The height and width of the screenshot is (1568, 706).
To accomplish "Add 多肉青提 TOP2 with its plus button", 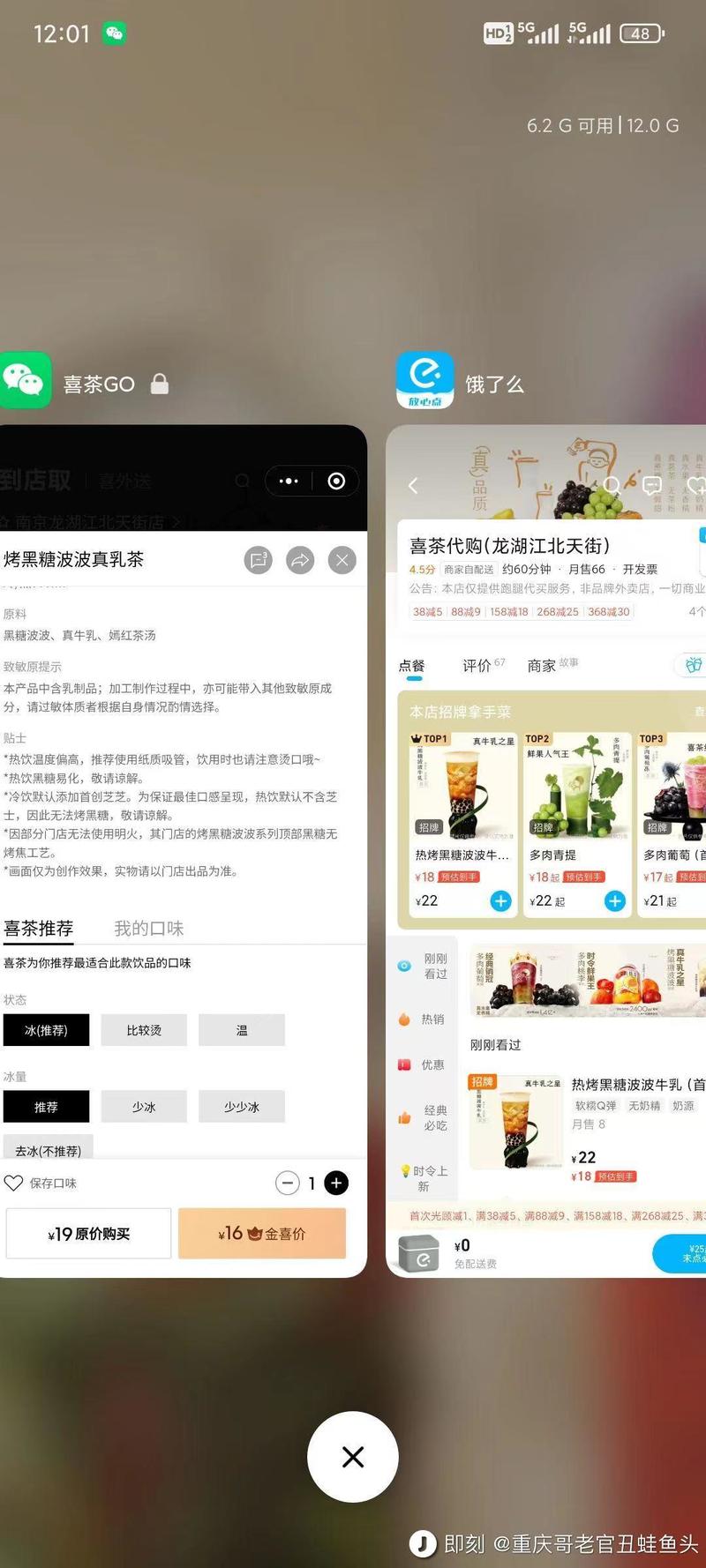I will pos(615,900).
